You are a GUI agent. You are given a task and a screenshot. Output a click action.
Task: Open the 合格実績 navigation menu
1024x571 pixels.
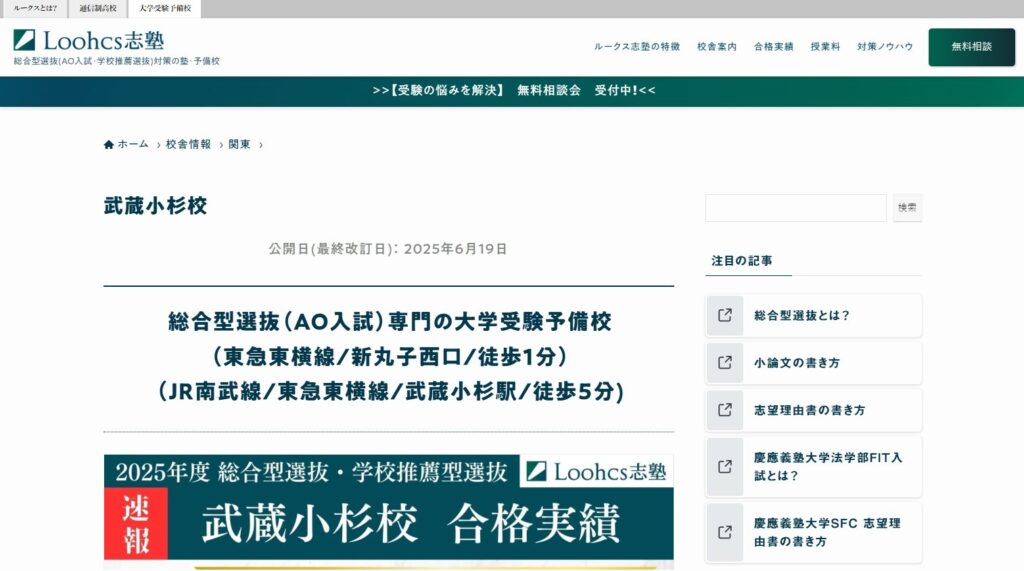coord(773,47)
